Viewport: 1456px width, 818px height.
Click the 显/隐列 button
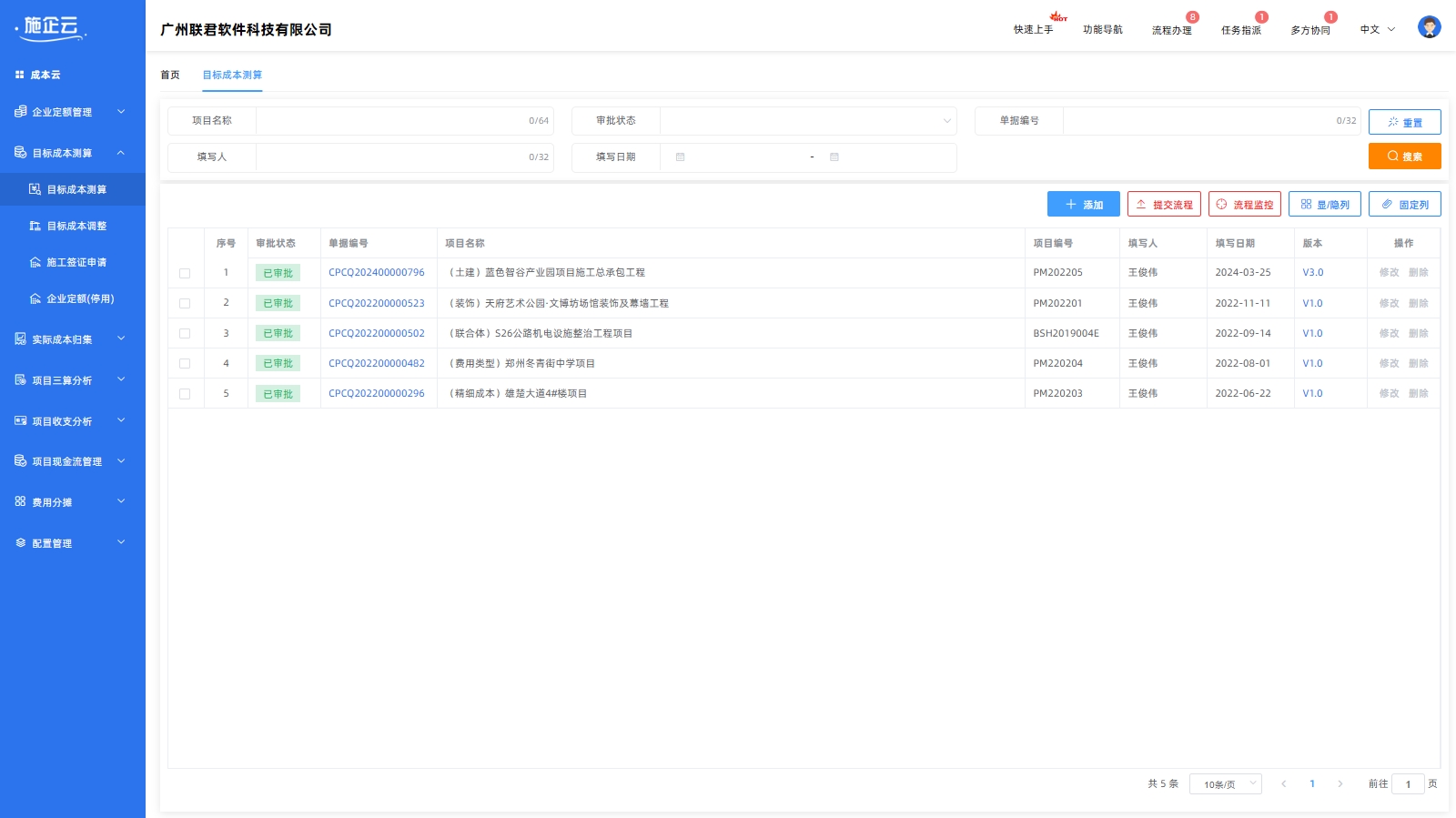pyautogui.click(x=1324, y=205)
